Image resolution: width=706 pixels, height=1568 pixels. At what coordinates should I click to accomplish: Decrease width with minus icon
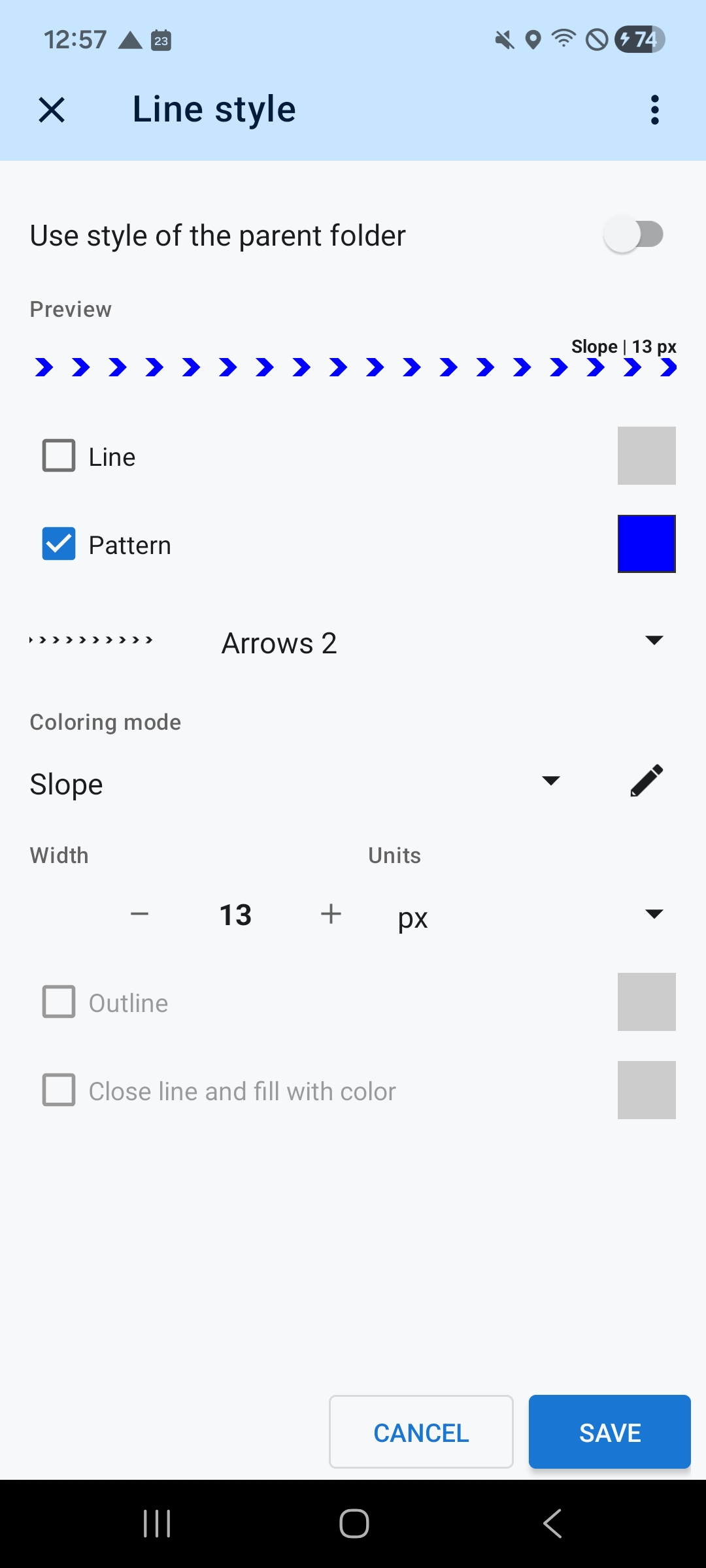click(139, 914)
